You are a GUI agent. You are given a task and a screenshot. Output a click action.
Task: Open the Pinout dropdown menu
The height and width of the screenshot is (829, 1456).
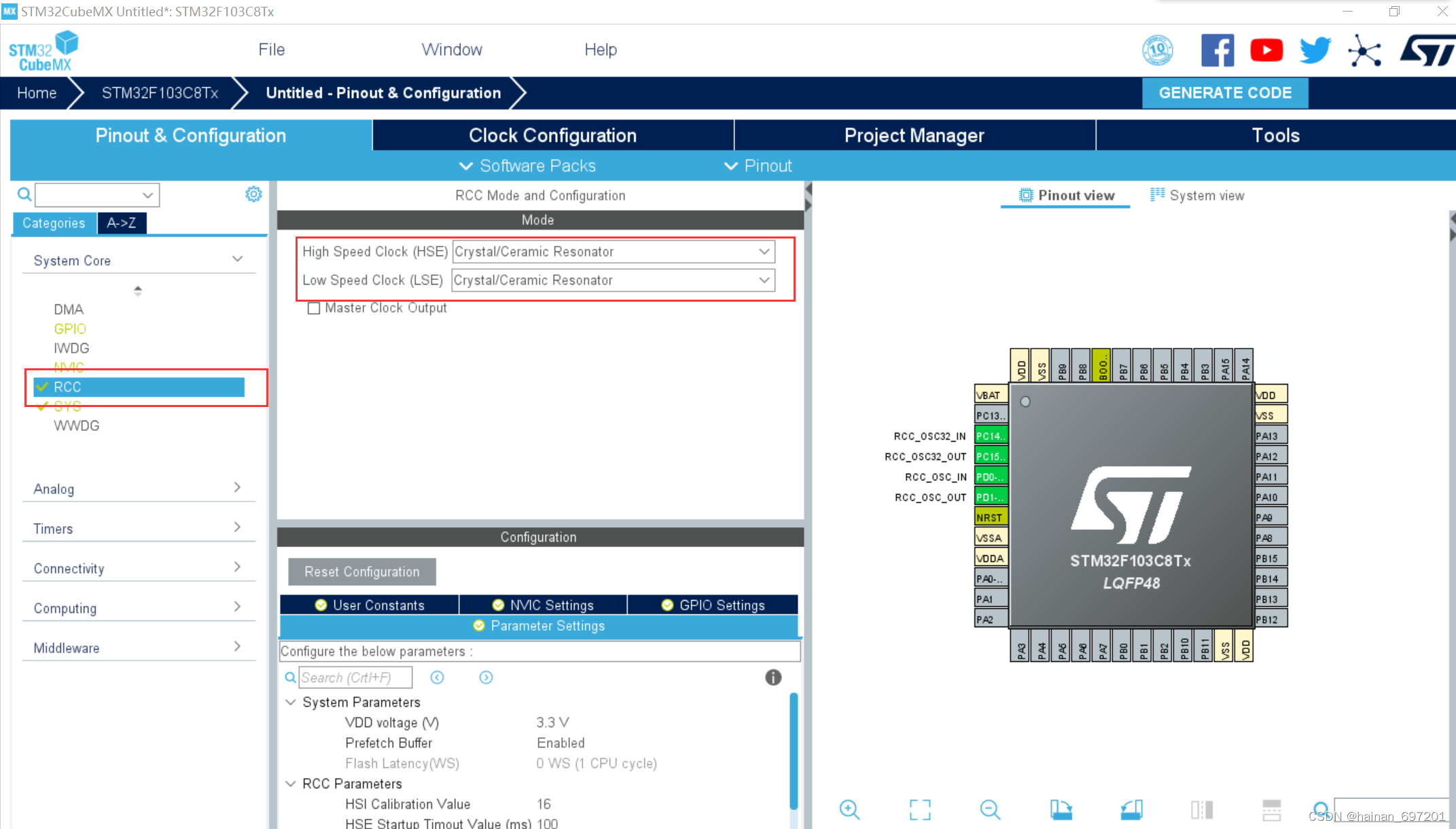(x=758, y=166)
